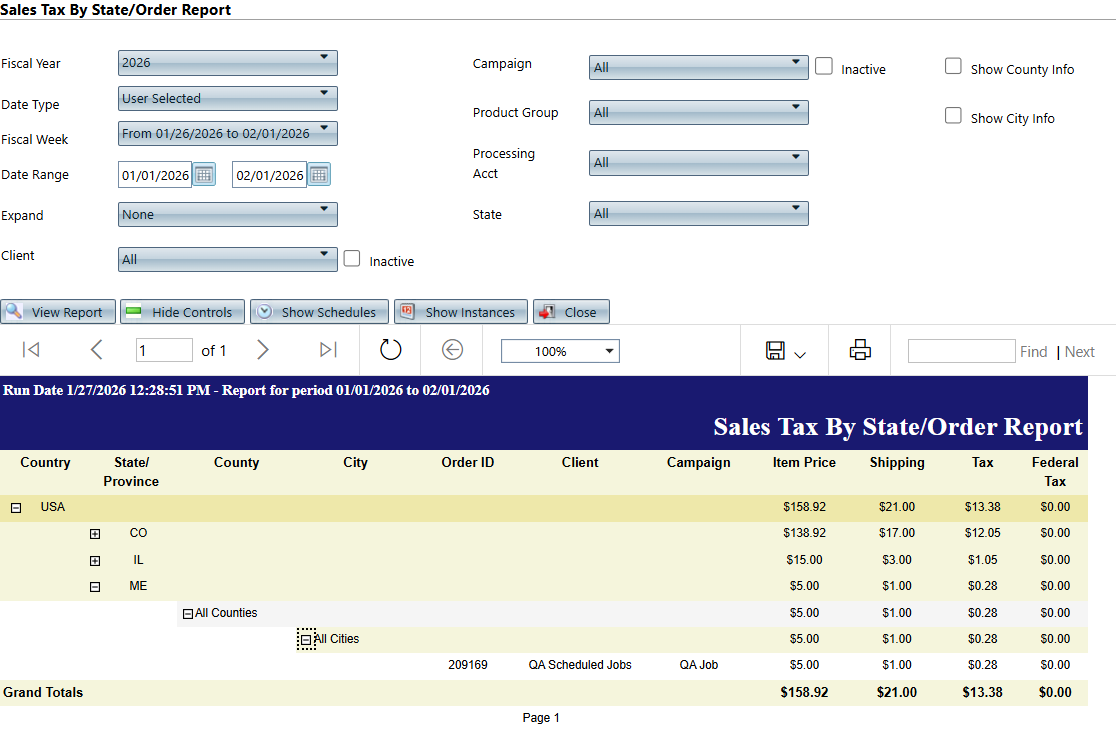Click the refresh report icon
This screenshot has height=732, width=1116.
click(390, 350)
